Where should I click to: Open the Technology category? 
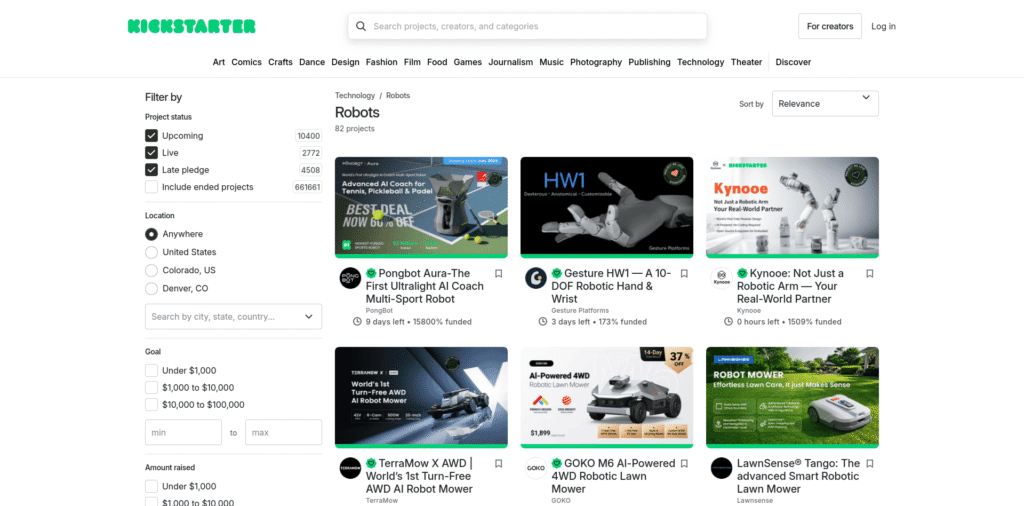701,62
